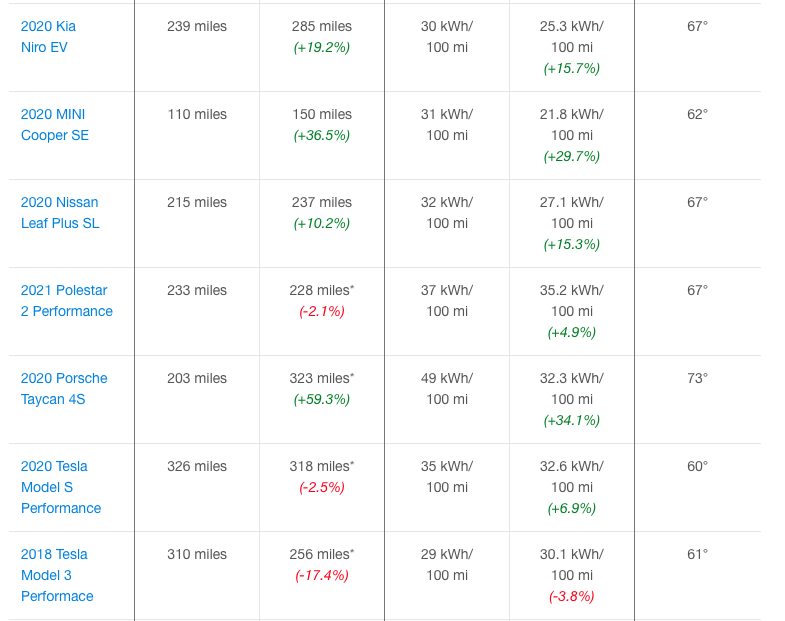Viewport: 785px width, 621px height.
Task: Click the Kia Niro 285 miles cell
Action: (322, 26)
